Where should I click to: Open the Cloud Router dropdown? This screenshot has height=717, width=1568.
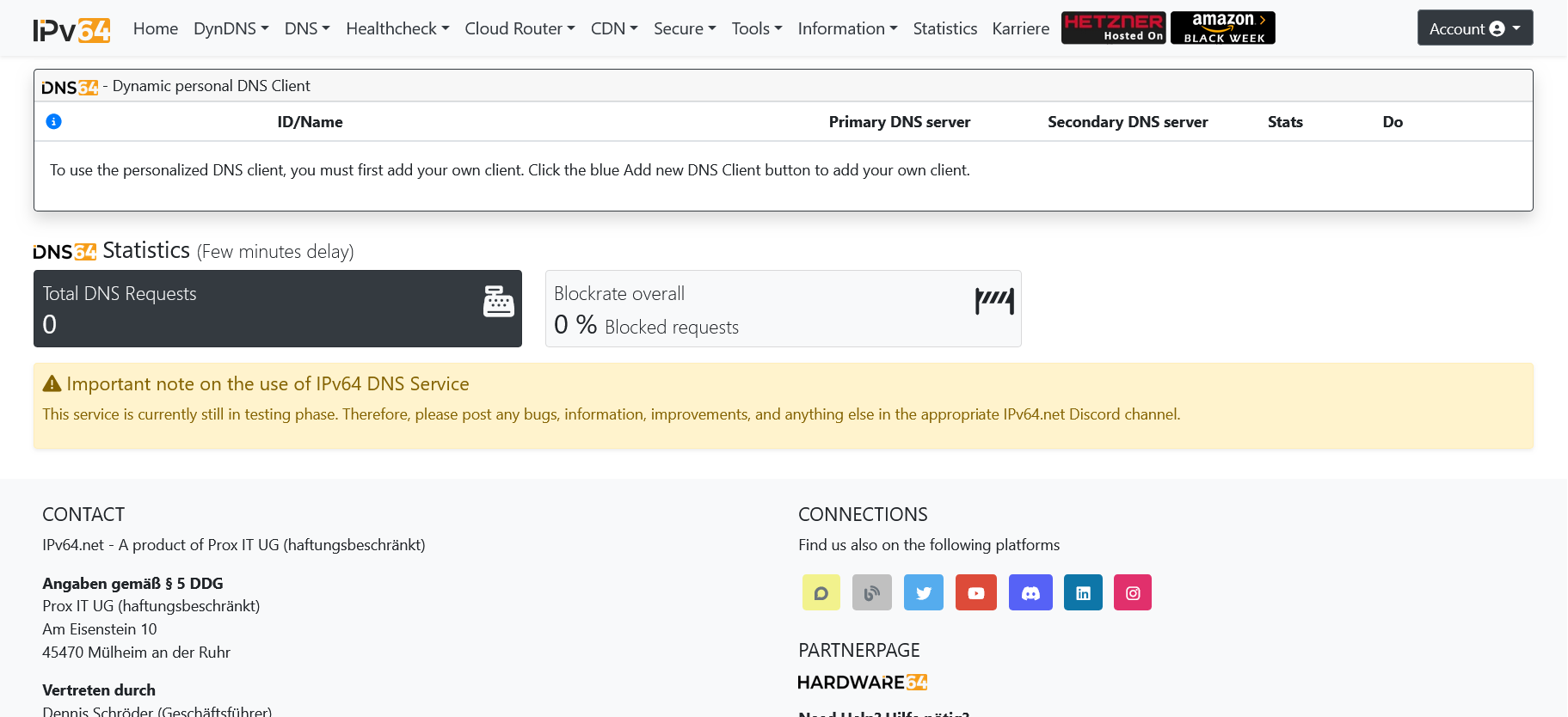click(x=520, y=28)
